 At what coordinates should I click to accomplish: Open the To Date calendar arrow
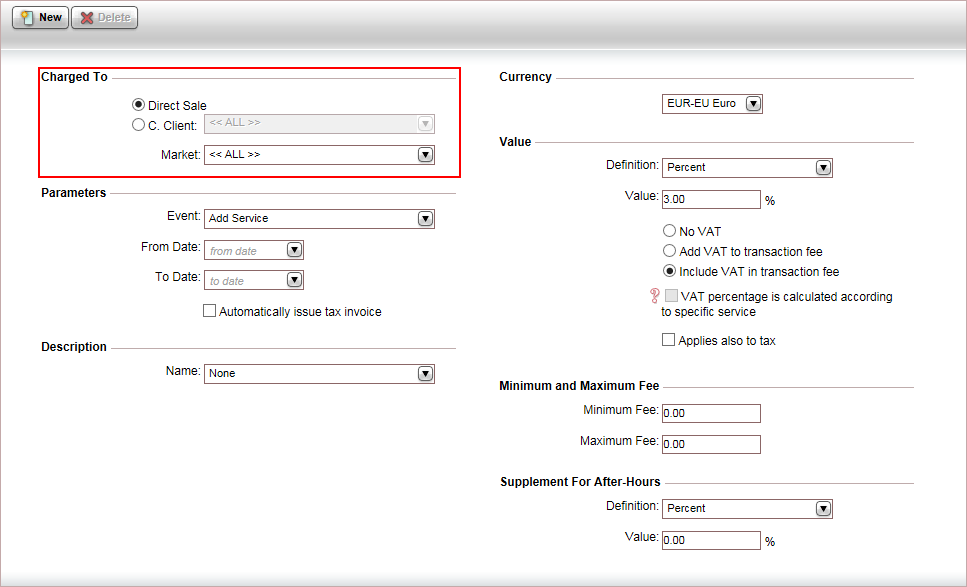tap(295, 280)
